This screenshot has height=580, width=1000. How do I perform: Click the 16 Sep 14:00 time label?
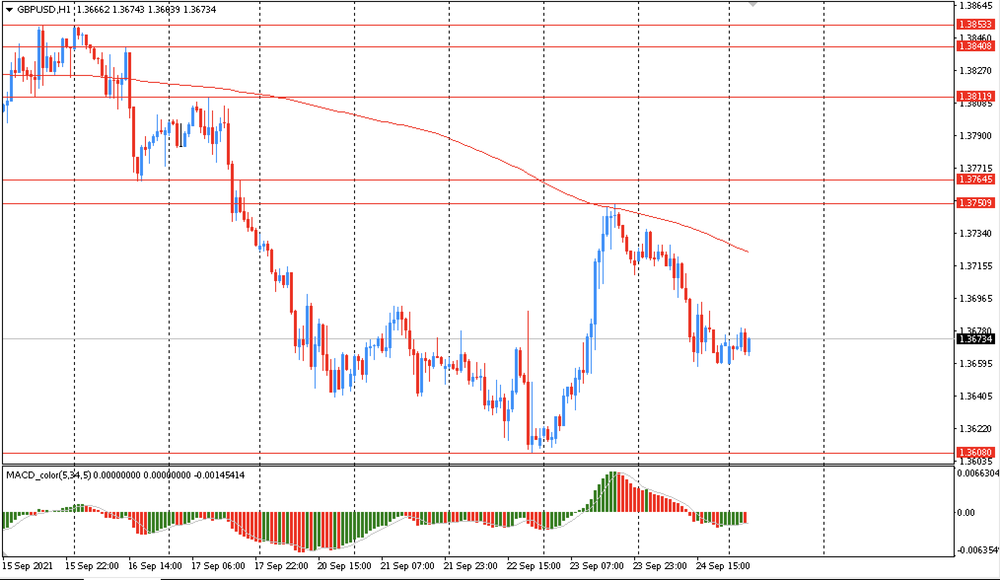click(x=155, y=566)
